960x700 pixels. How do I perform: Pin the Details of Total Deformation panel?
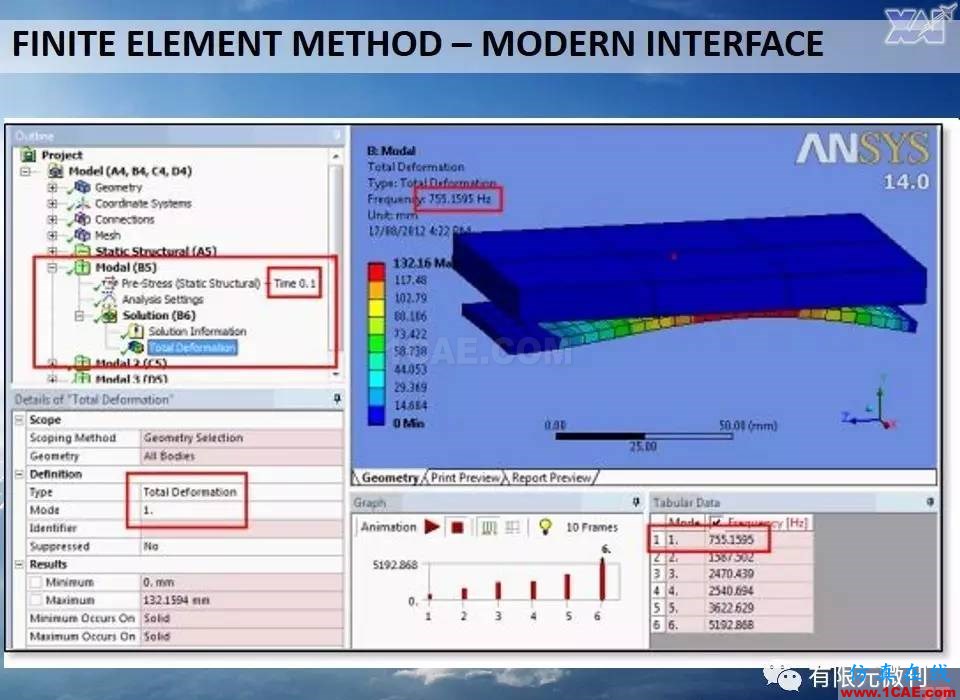pos(337,399)
